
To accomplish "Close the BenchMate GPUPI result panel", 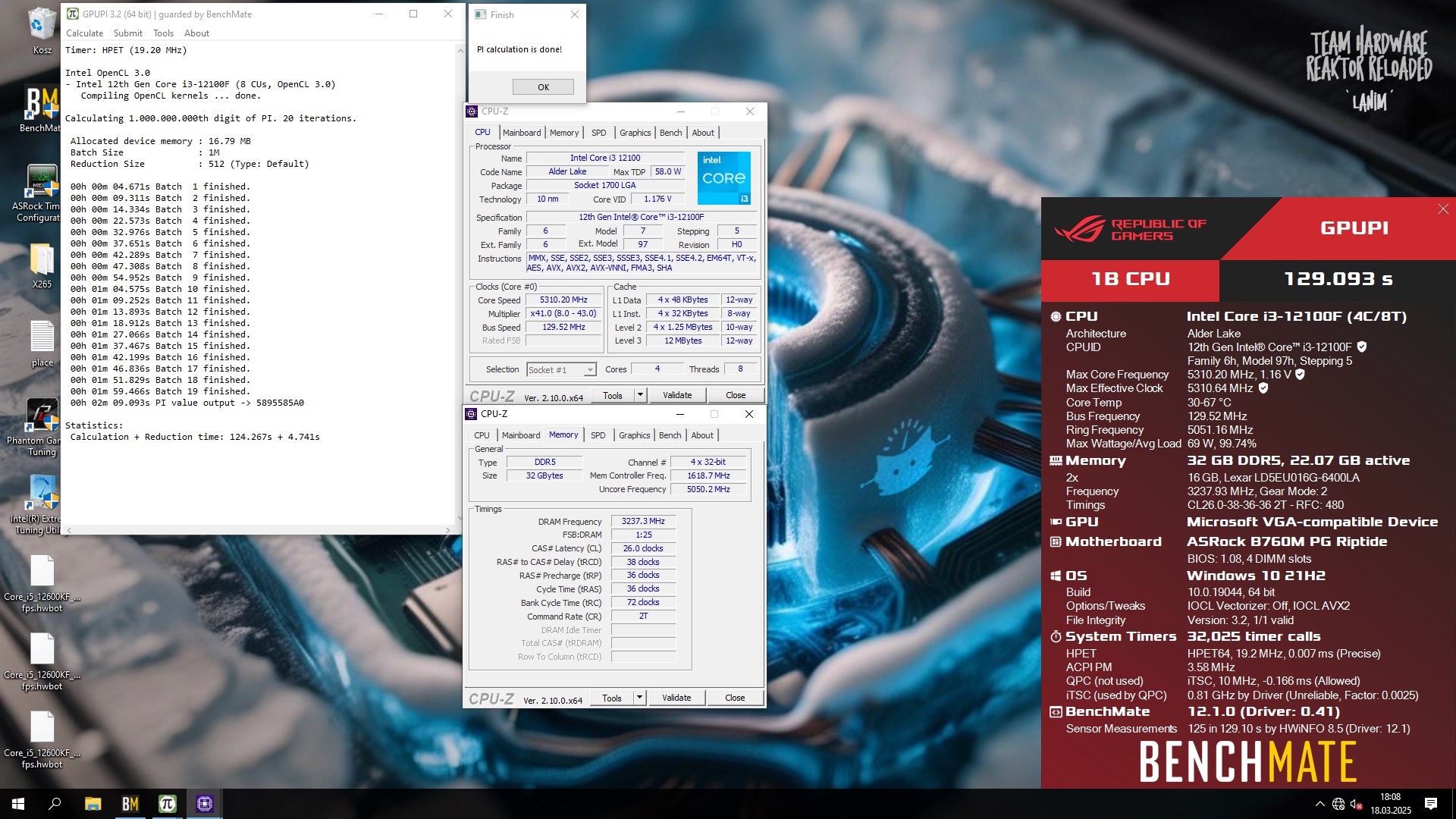I will [1443, 209].
